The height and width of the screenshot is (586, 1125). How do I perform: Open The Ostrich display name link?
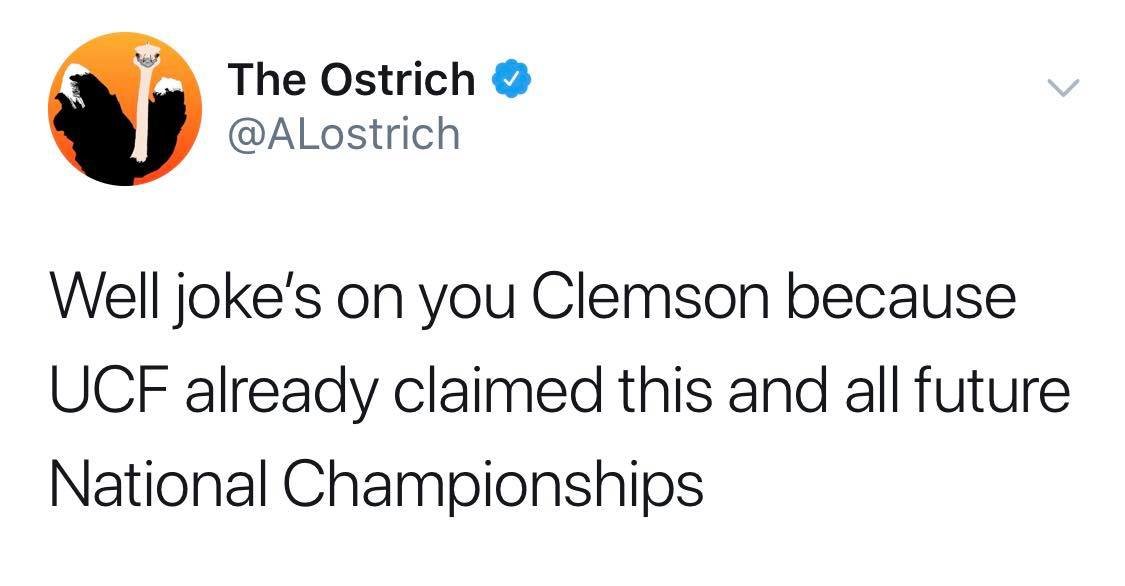point(352,80)
